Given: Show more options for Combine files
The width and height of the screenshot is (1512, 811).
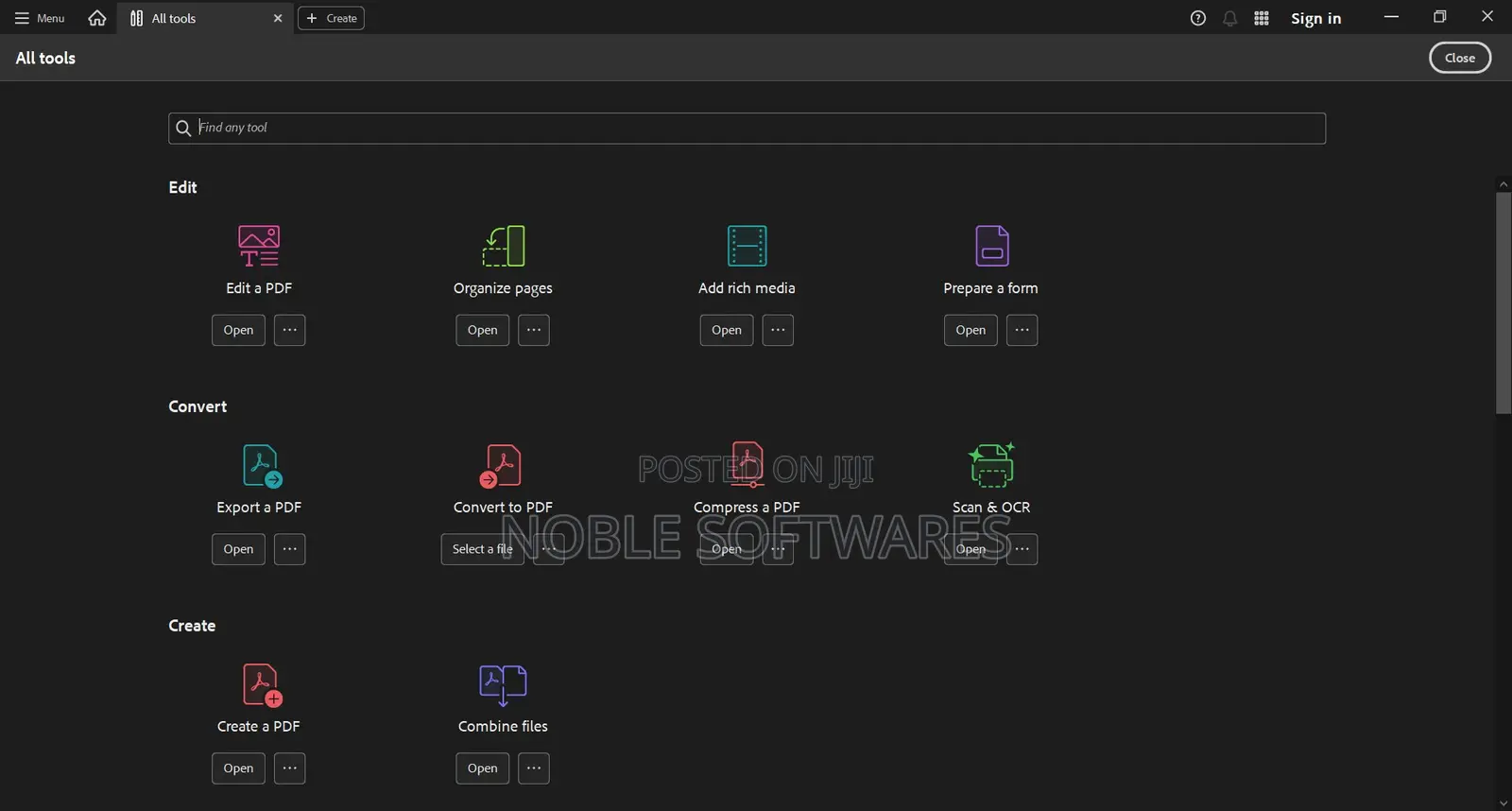Looking at the screenshot, I should (x=534, y=768).
